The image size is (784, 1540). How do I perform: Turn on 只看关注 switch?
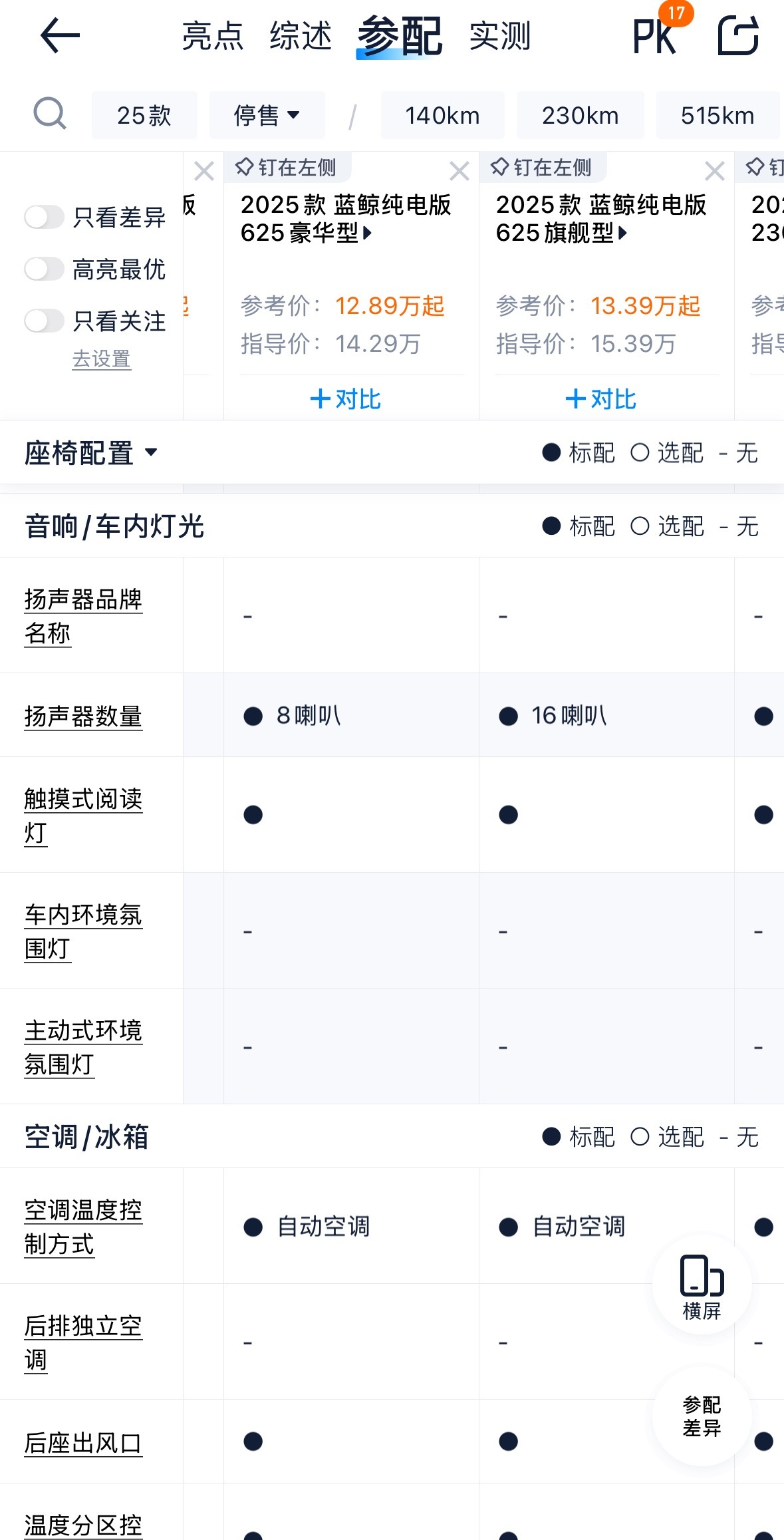(44, 321)
